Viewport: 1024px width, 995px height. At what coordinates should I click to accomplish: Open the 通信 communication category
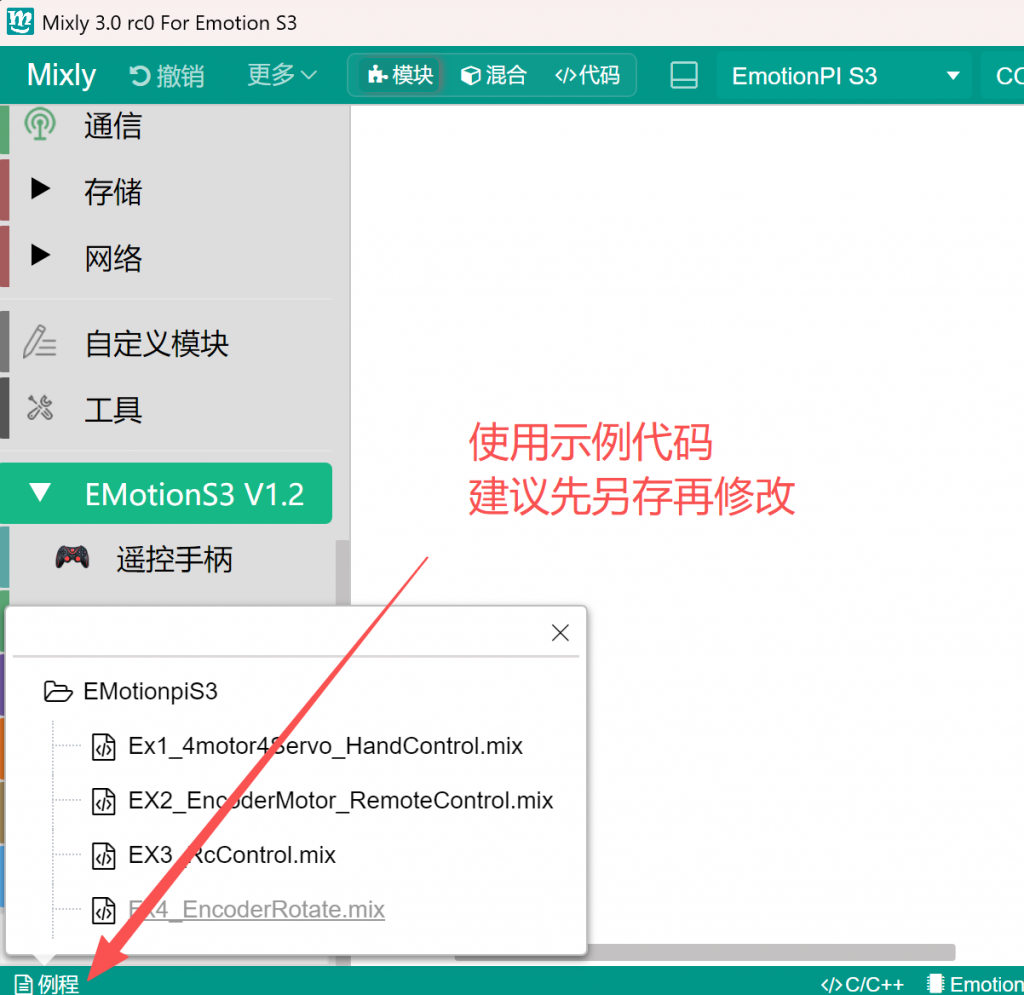pyautogui.click(x=112, y=126)
